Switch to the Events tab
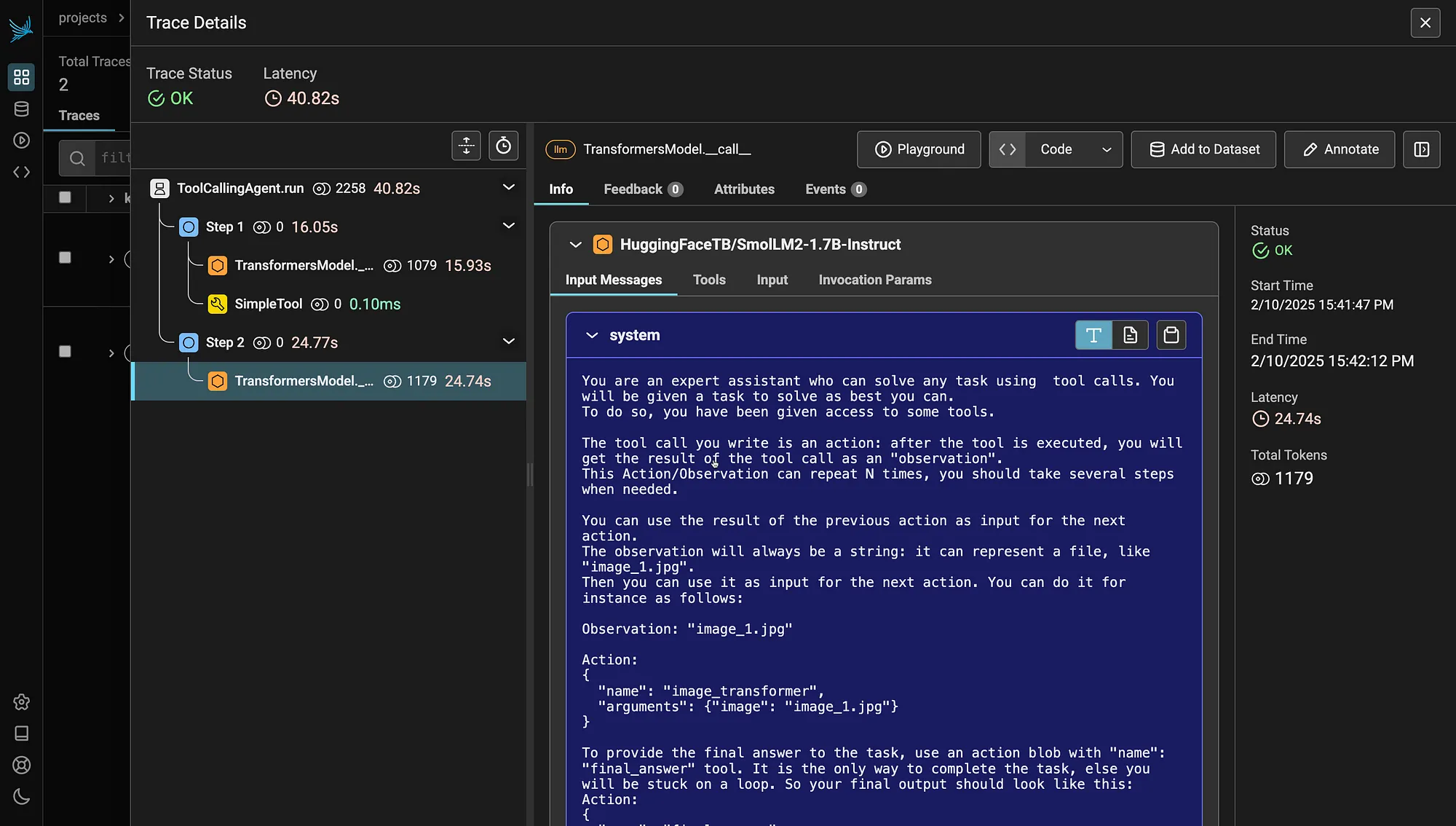This screenshot has height=826, width=1456. click(836, 189)
